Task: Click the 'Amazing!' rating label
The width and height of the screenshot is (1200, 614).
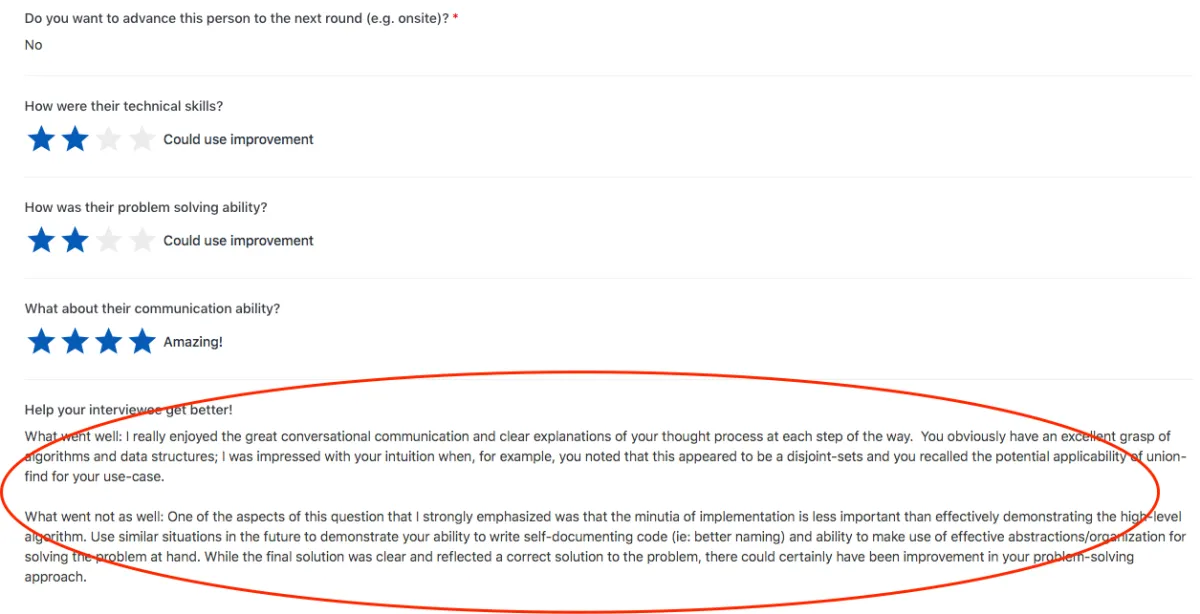Action: point(193,341)
